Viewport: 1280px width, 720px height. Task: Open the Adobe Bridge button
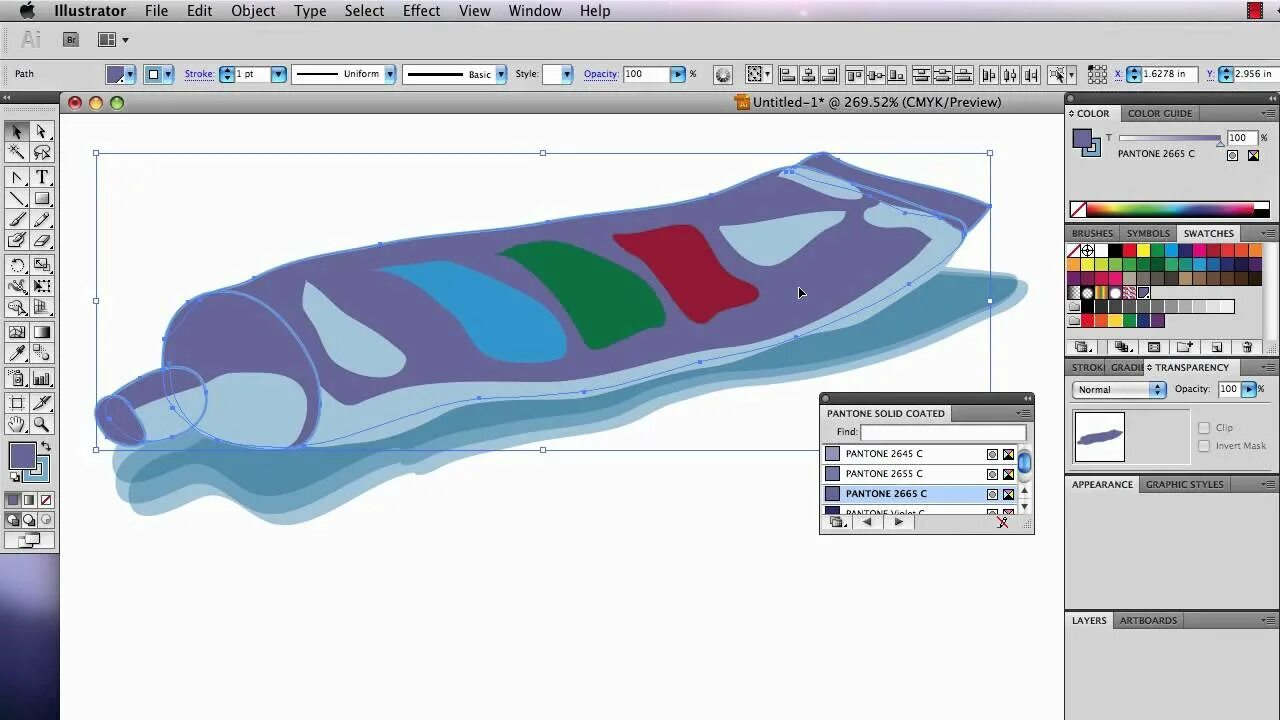point(71,40)
